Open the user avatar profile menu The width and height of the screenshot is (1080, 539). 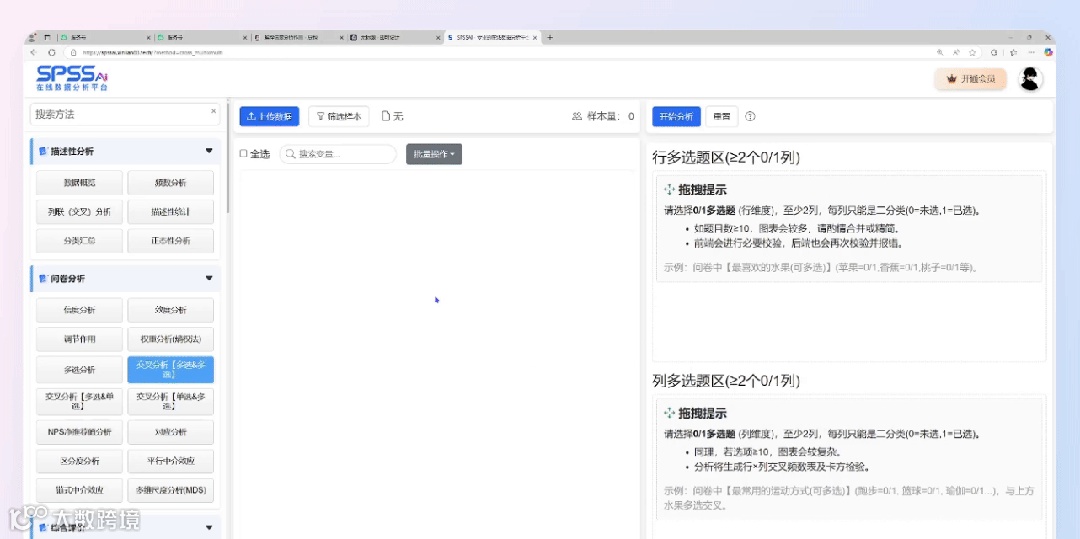tap(1030, 79)
